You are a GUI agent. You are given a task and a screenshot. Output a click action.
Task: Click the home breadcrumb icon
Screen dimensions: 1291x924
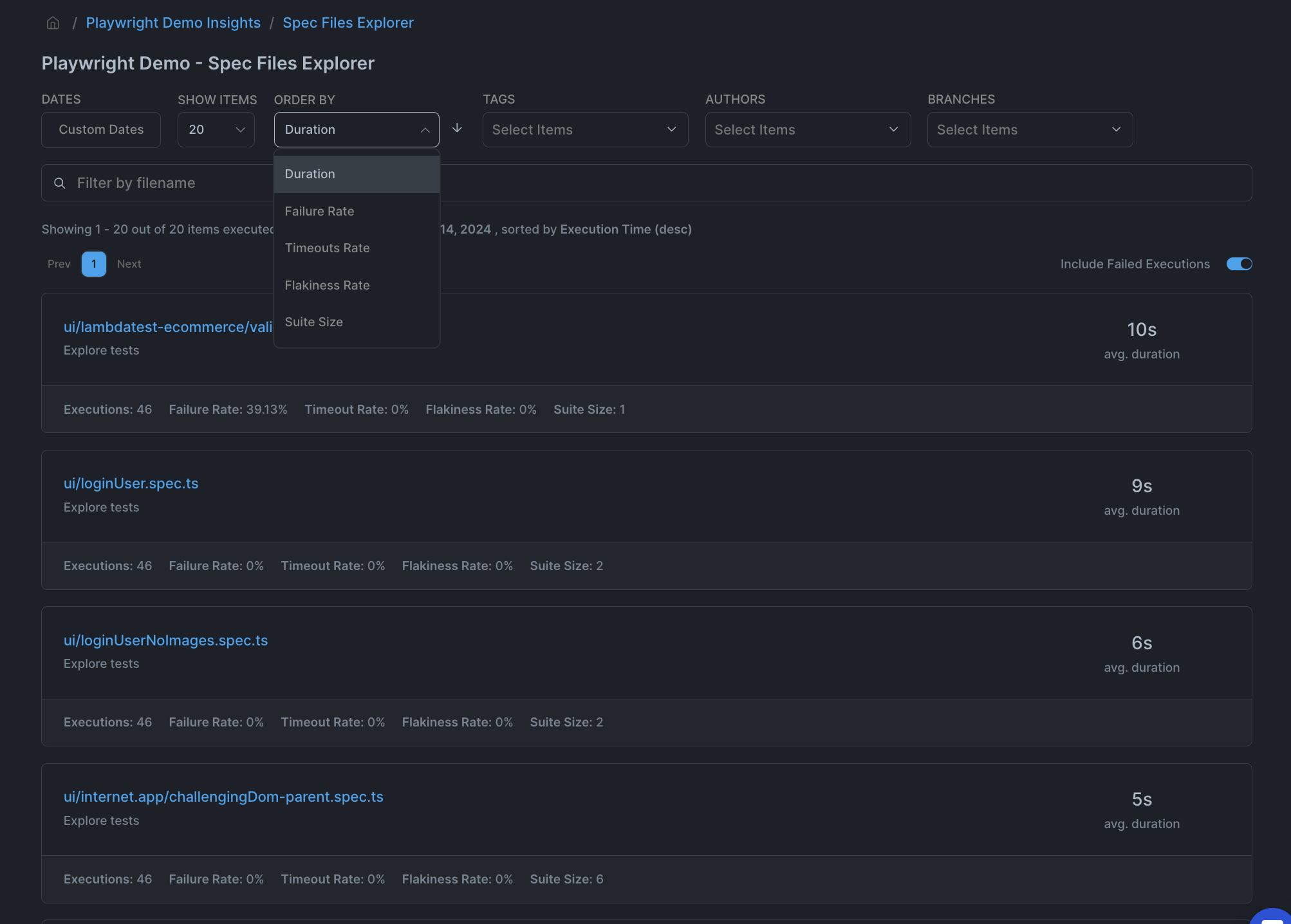click(x=52, y=23)
